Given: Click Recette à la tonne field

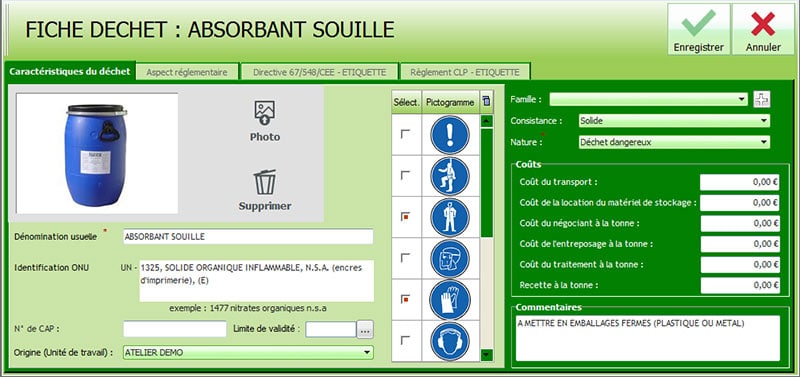Looking at the screenshot, I should (740, 285).
